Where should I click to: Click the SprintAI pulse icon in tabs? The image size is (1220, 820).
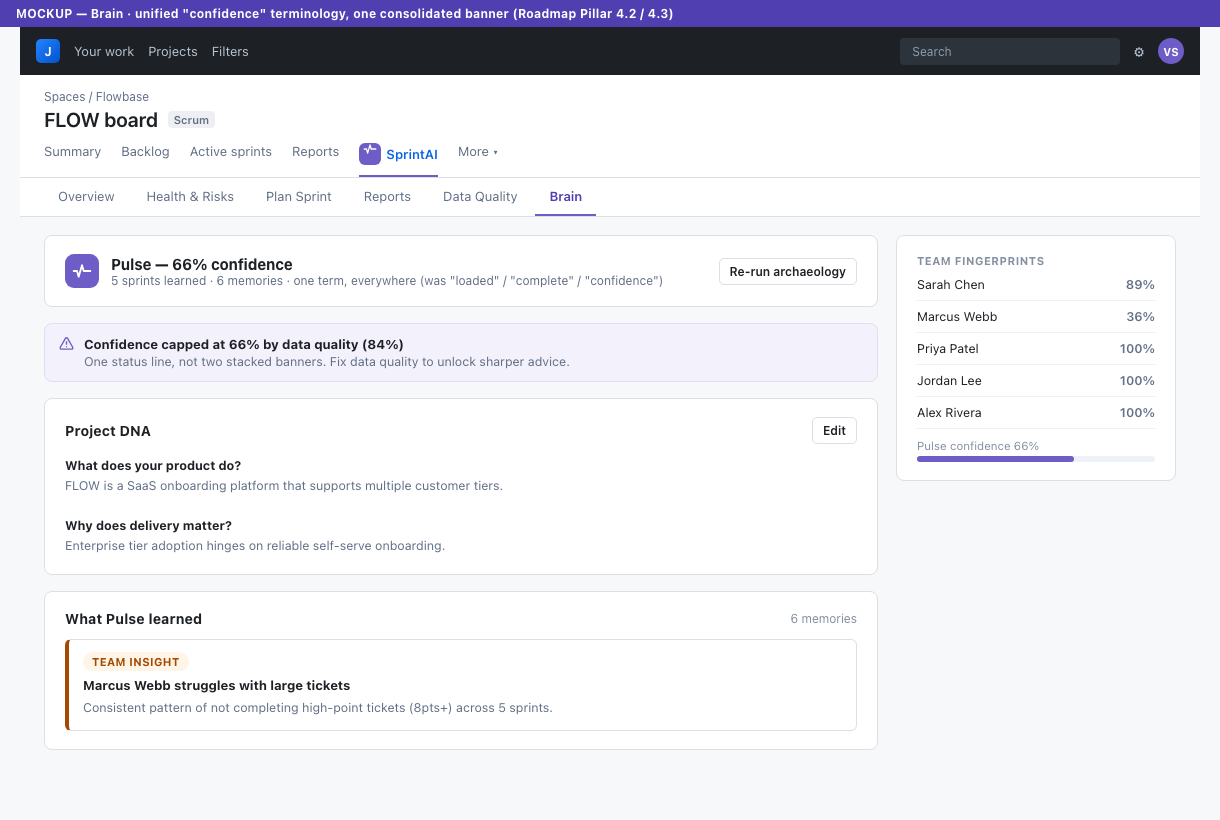click(x=370, y=153)
